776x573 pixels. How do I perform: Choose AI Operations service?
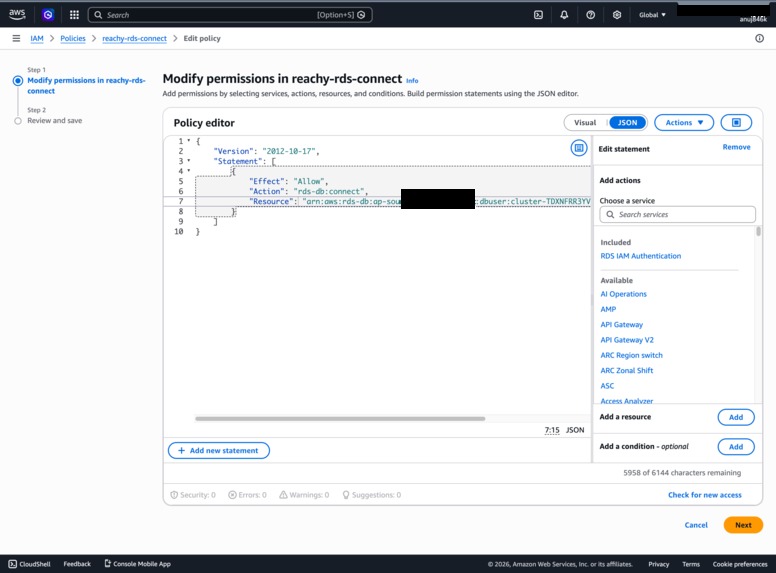(x=623, y=294)
